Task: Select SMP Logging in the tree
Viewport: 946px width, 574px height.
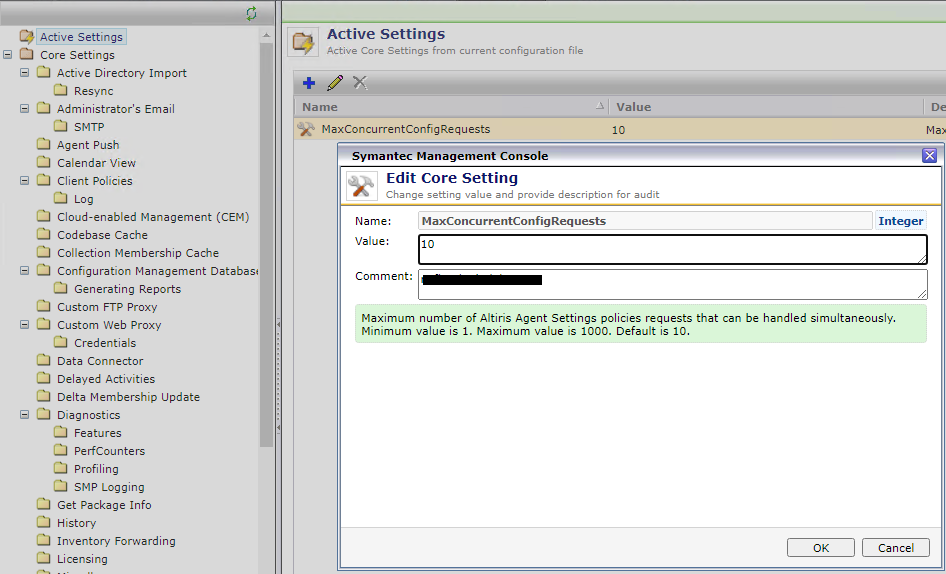Action: click(109, 487)
